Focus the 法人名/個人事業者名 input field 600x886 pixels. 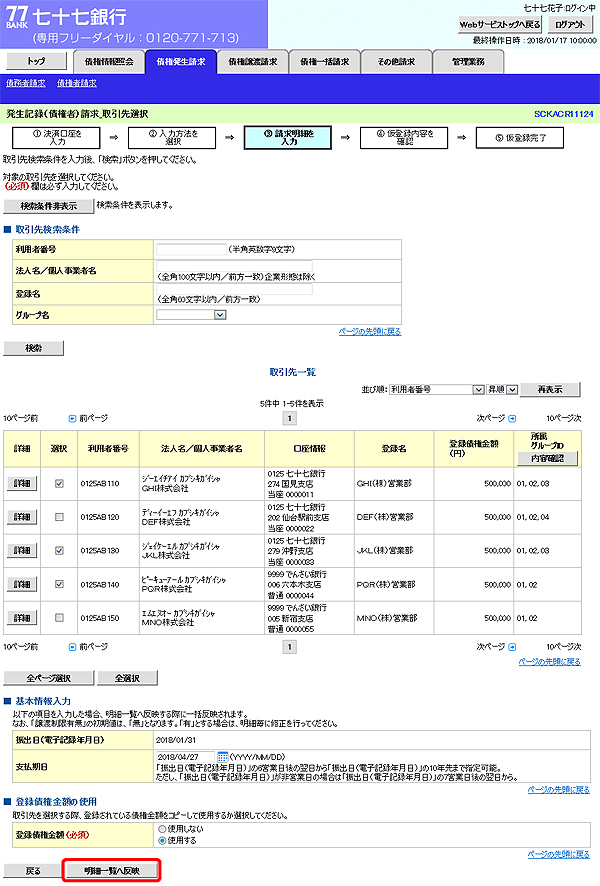(x=234, y=266)
